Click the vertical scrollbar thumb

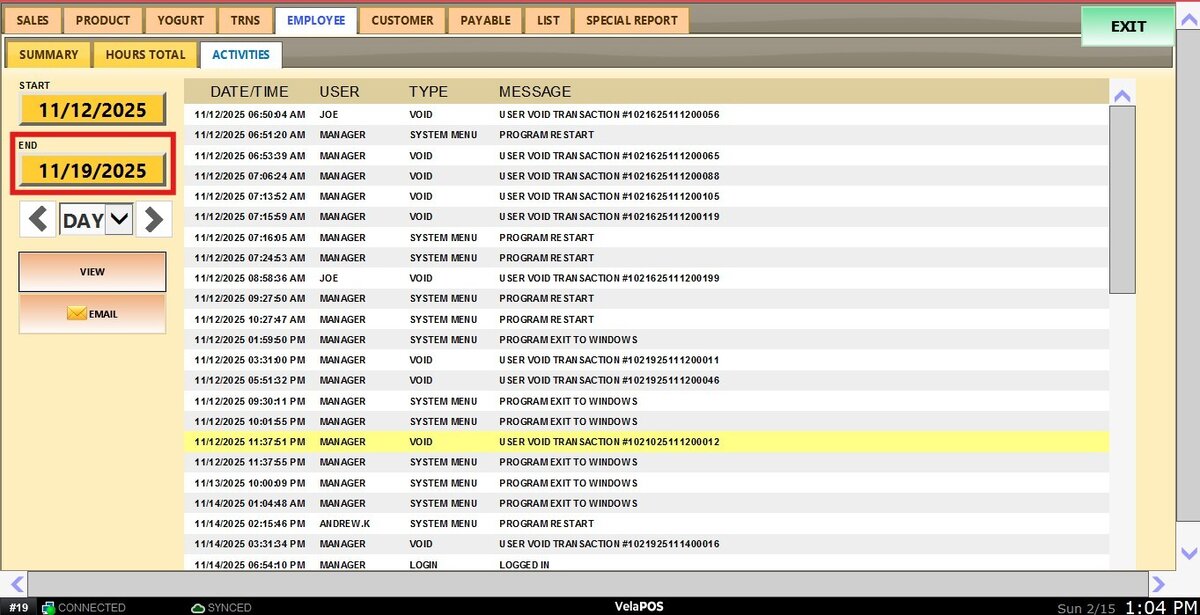(1122, 199)
